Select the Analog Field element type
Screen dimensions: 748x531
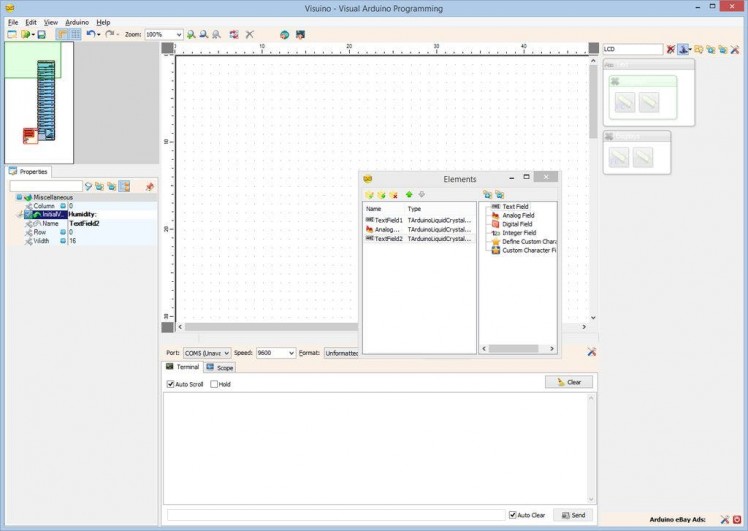pos(517,215)
